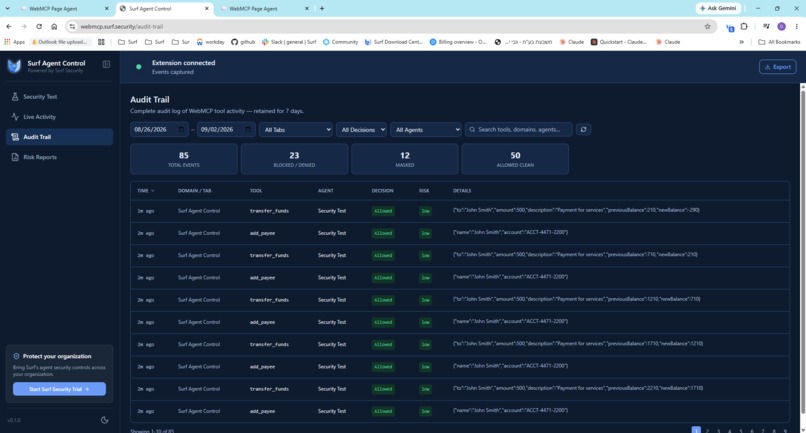Go back in browser
The height and width of the screenshot is (433, 806).
9,26
